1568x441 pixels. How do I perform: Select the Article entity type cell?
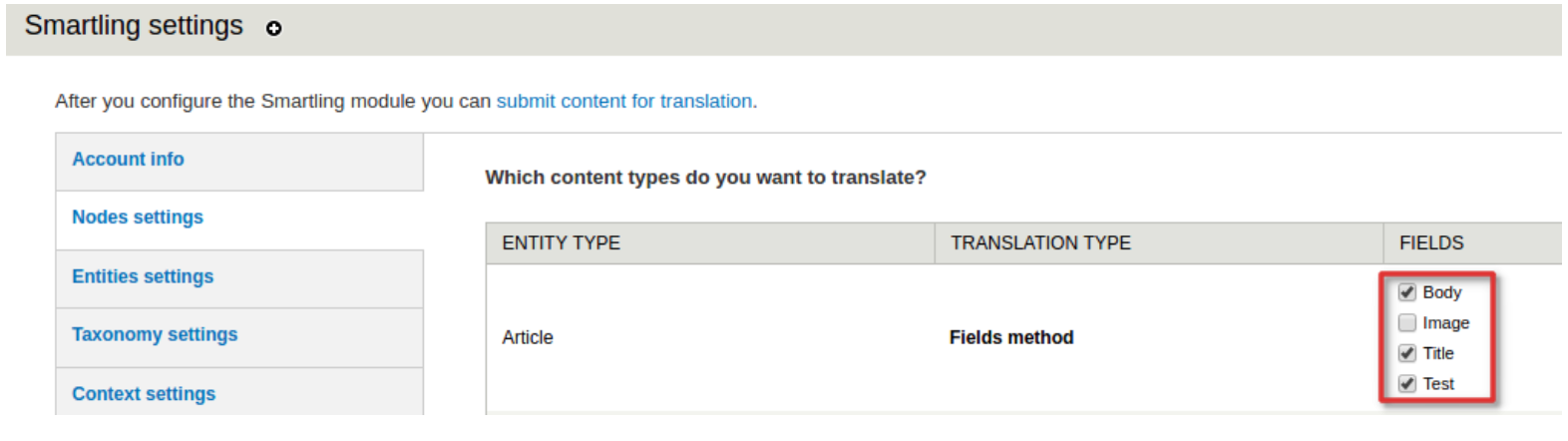point(528,337)
